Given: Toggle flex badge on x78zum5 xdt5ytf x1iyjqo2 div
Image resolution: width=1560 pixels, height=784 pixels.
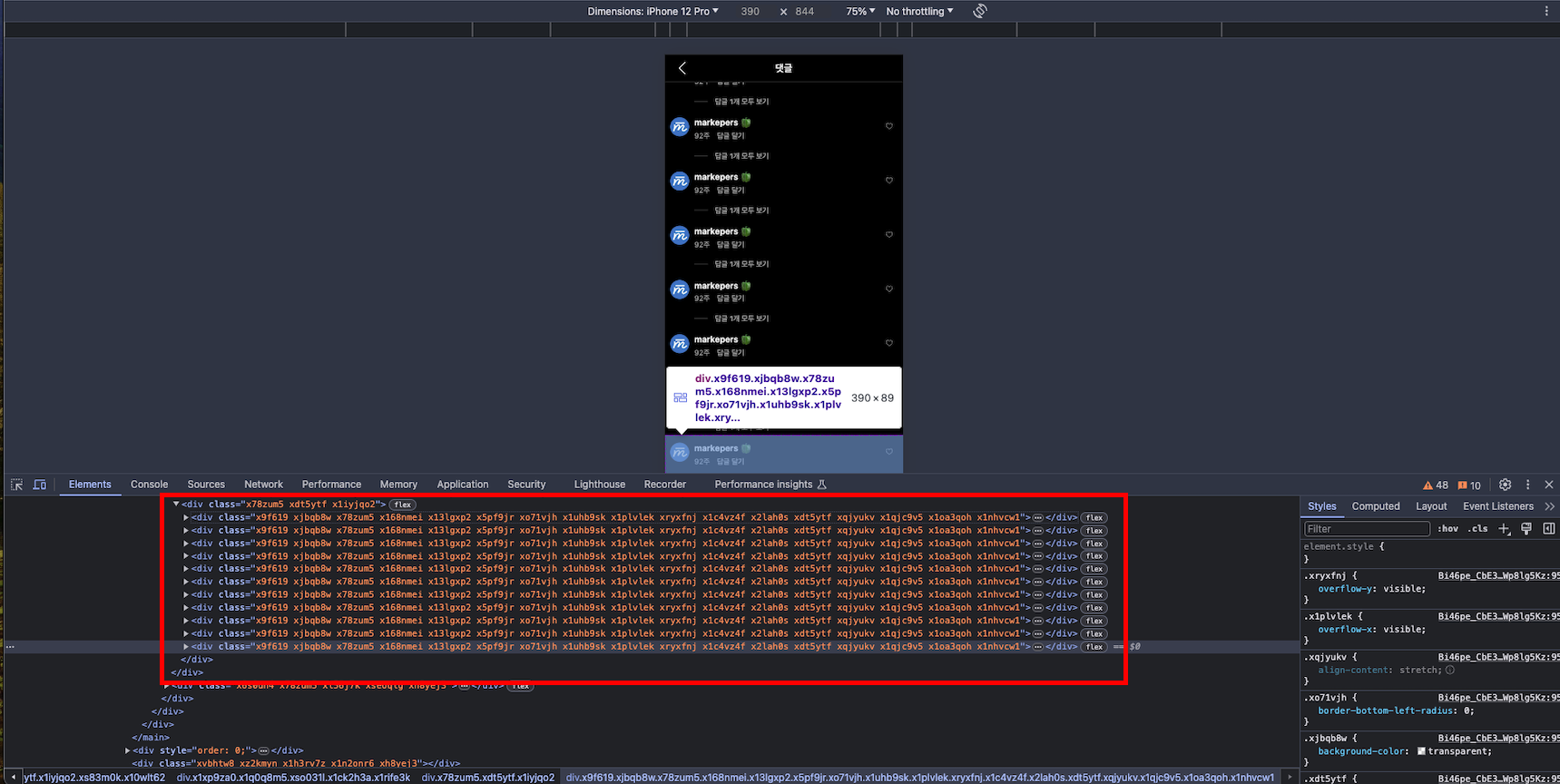Looking at the screenshot, I should [403, 505].
